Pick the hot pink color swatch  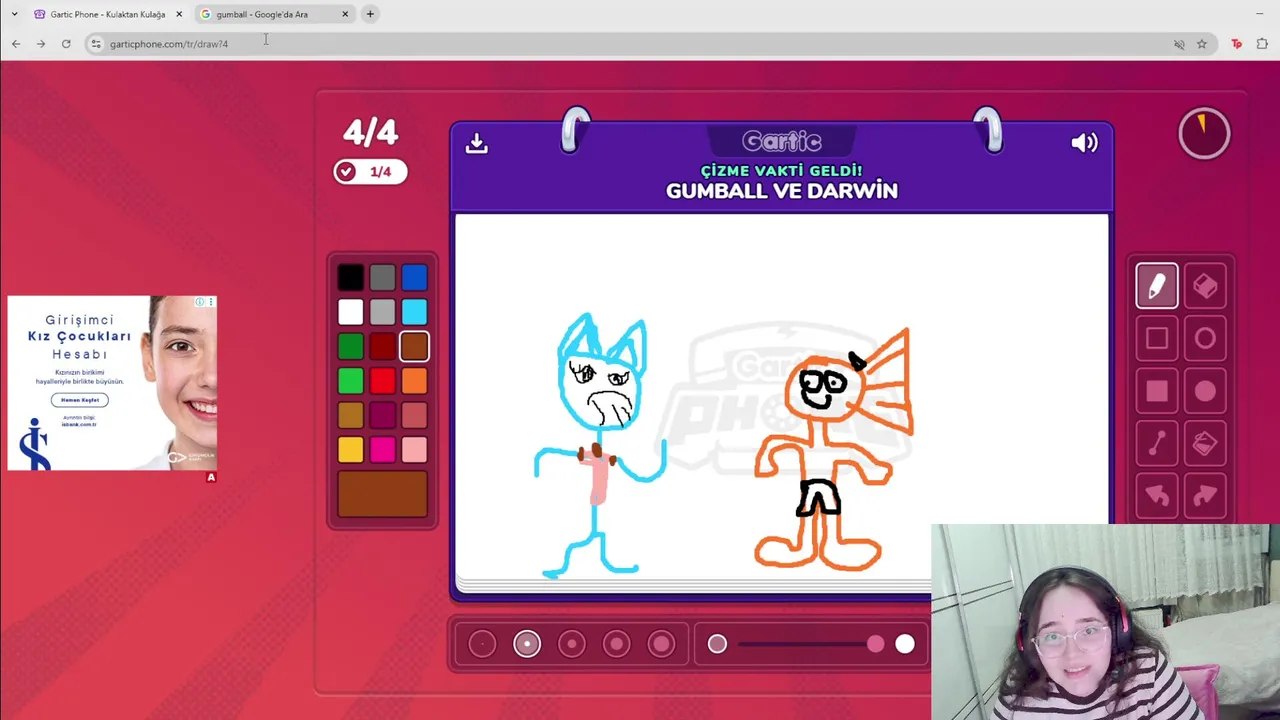point(383,450)
